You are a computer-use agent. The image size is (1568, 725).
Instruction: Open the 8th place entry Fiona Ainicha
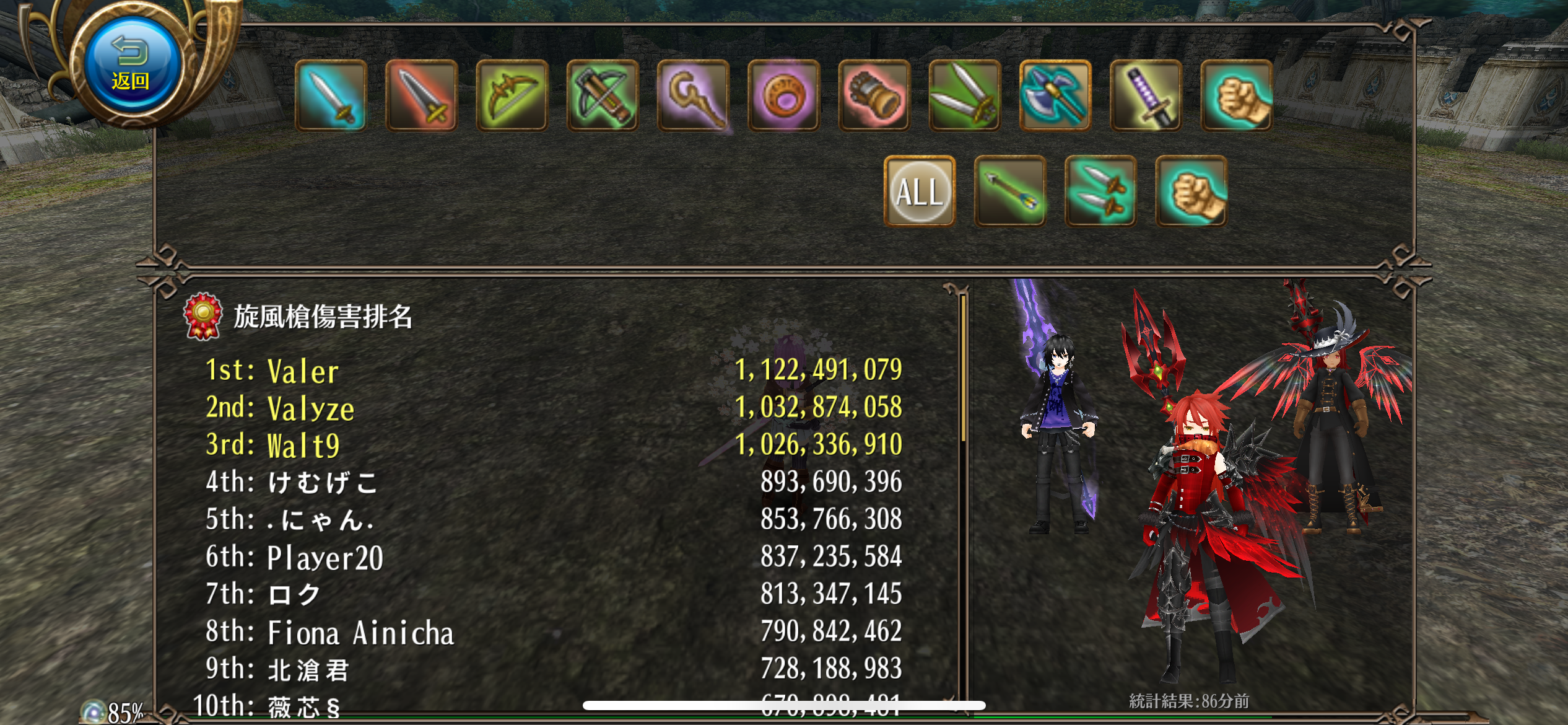point(554,631)
